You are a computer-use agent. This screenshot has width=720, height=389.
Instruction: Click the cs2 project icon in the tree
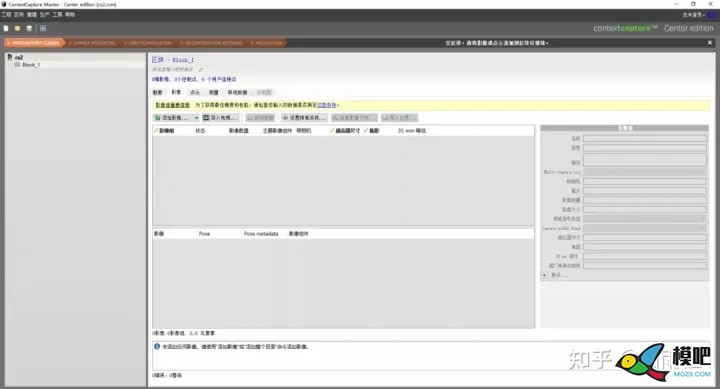tap(10, 57)
